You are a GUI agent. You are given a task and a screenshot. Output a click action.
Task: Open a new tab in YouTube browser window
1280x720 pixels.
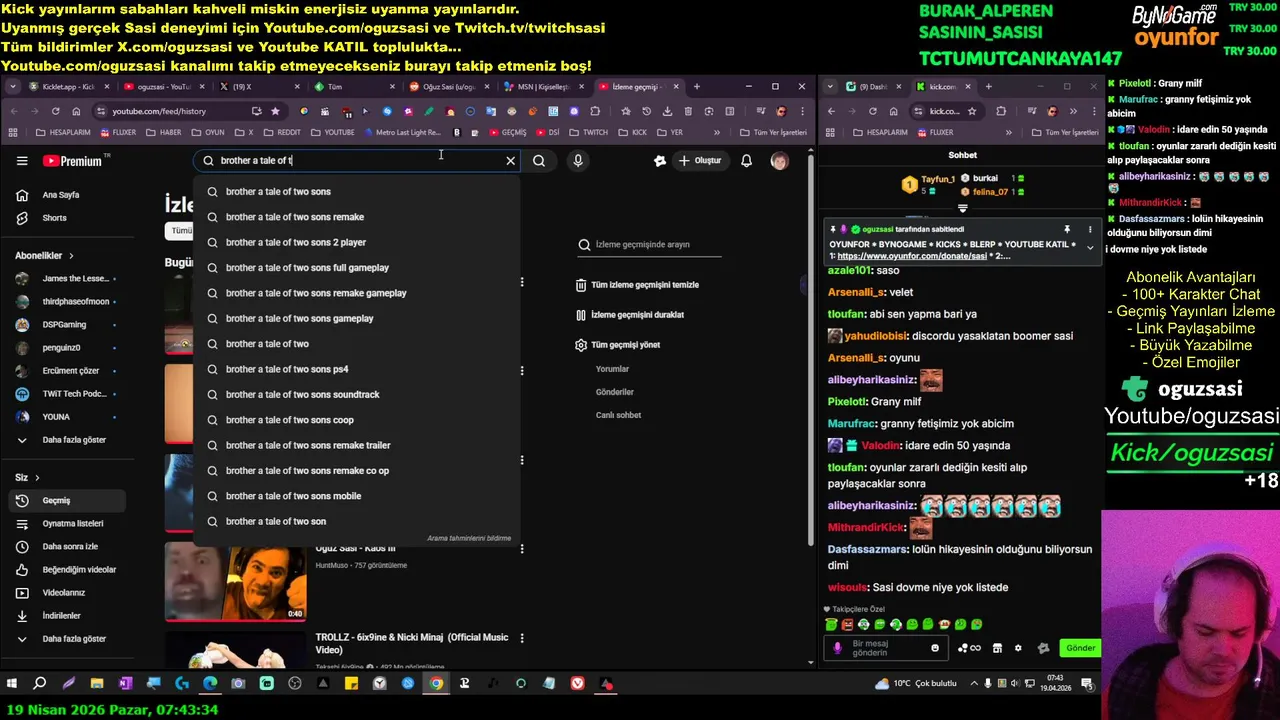pos(697,87)
